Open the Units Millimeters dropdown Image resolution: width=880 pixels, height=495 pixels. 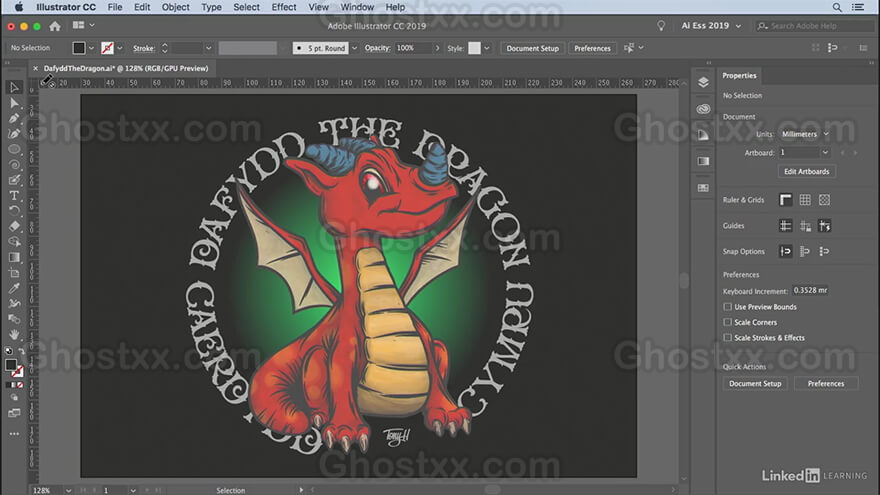tap(805, 134)
